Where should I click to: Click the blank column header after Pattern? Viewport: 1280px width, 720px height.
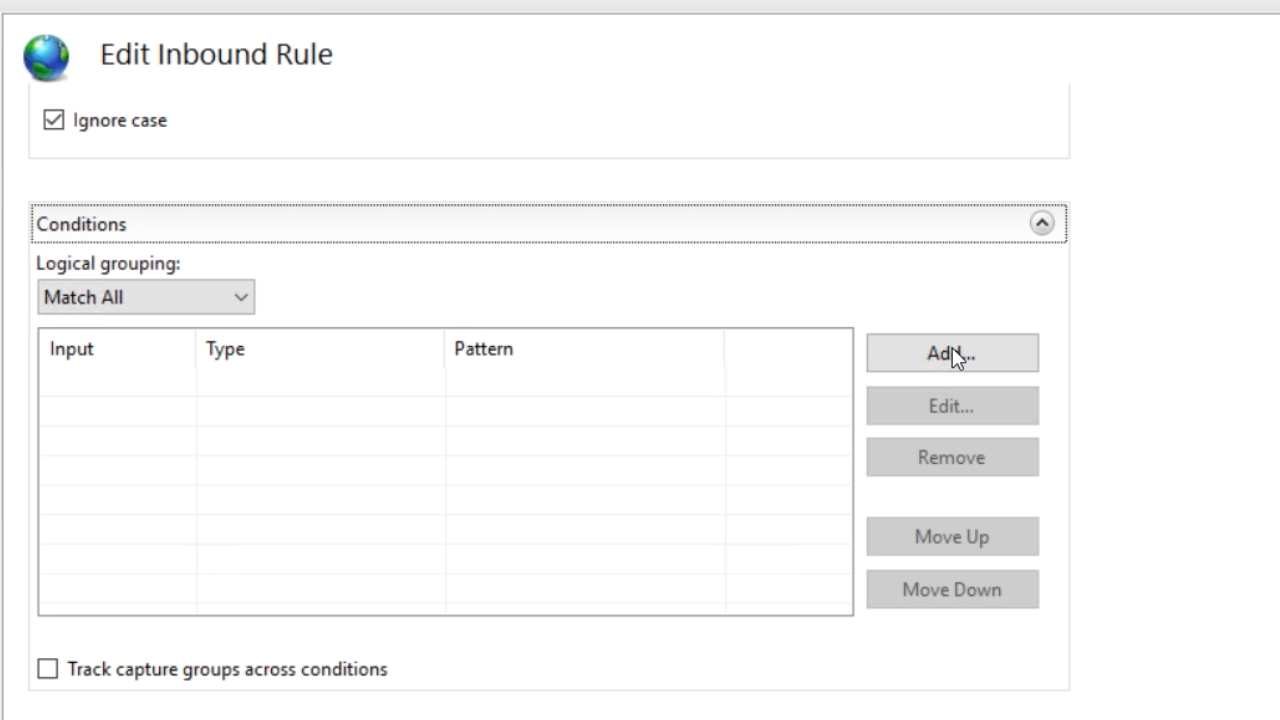pos(787,349)
